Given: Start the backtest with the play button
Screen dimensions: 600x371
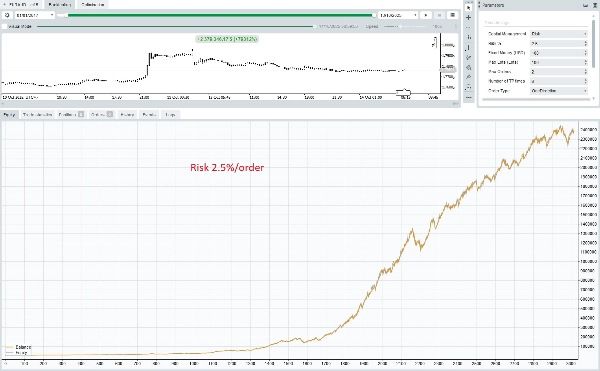Looking at the screenshot, I should 426,15.
